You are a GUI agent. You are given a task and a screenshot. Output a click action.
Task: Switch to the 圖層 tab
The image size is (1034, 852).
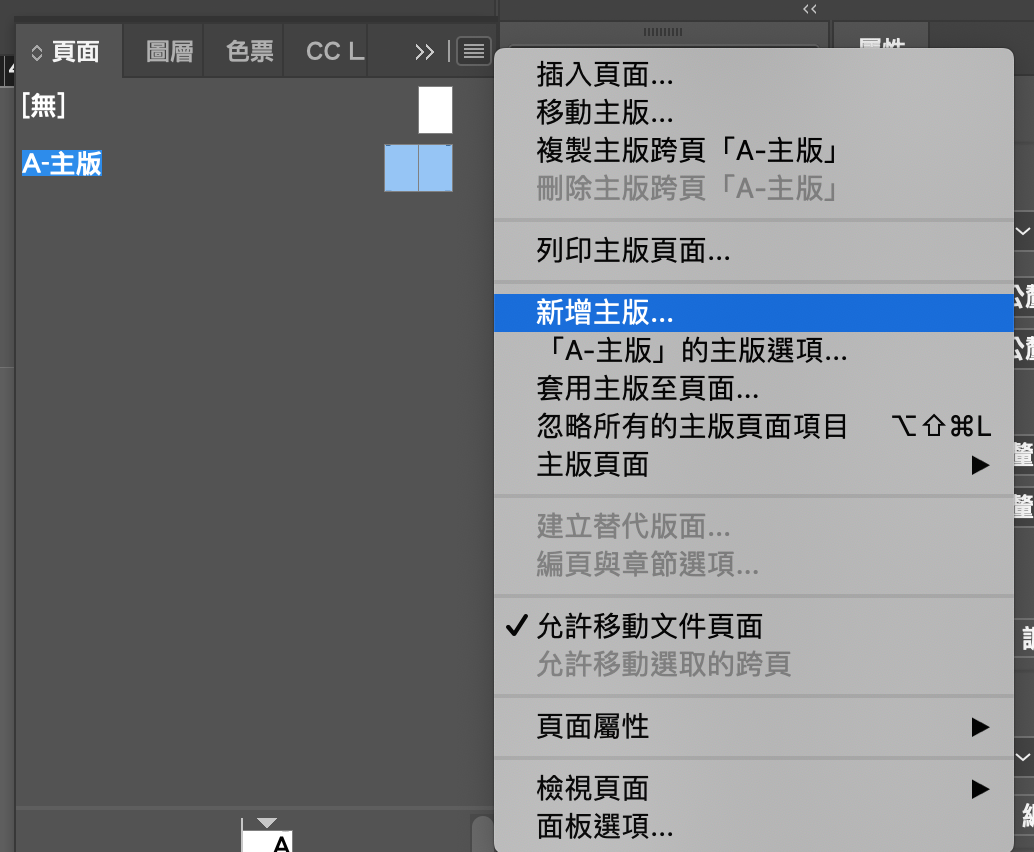169,52
